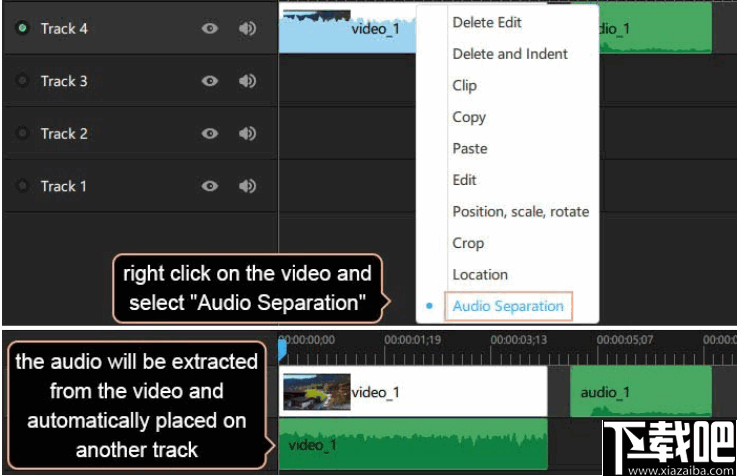738x476 pixels.
Task: Click Track 3 label
Action: [x=64, y=81]
